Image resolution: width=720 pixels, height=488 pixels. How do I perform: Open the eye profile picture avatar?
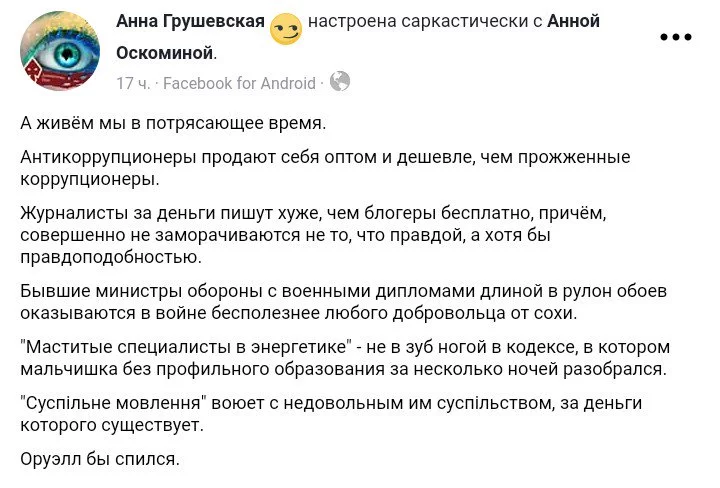click(59, 52)
